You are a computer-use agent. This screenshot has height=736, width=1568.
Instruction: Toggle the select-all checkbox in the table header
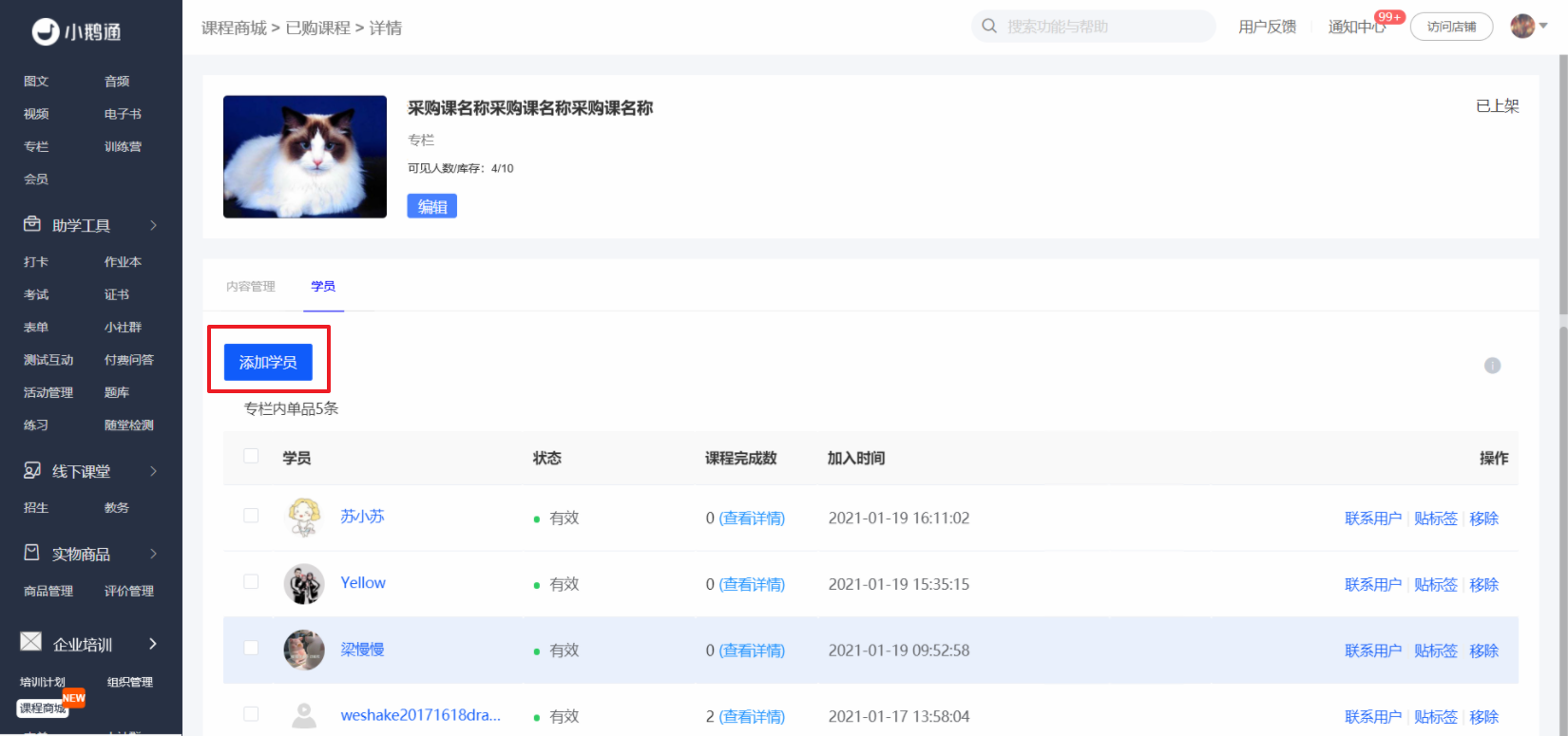251,456
